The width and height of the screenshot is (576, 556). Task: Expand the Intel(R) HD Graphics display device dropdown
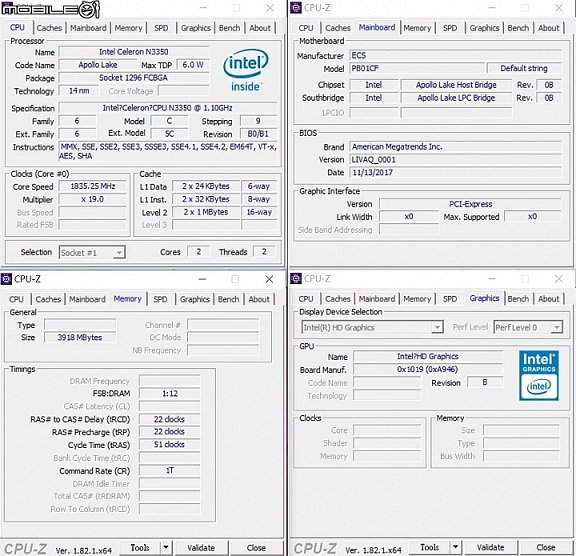[437, 327]
